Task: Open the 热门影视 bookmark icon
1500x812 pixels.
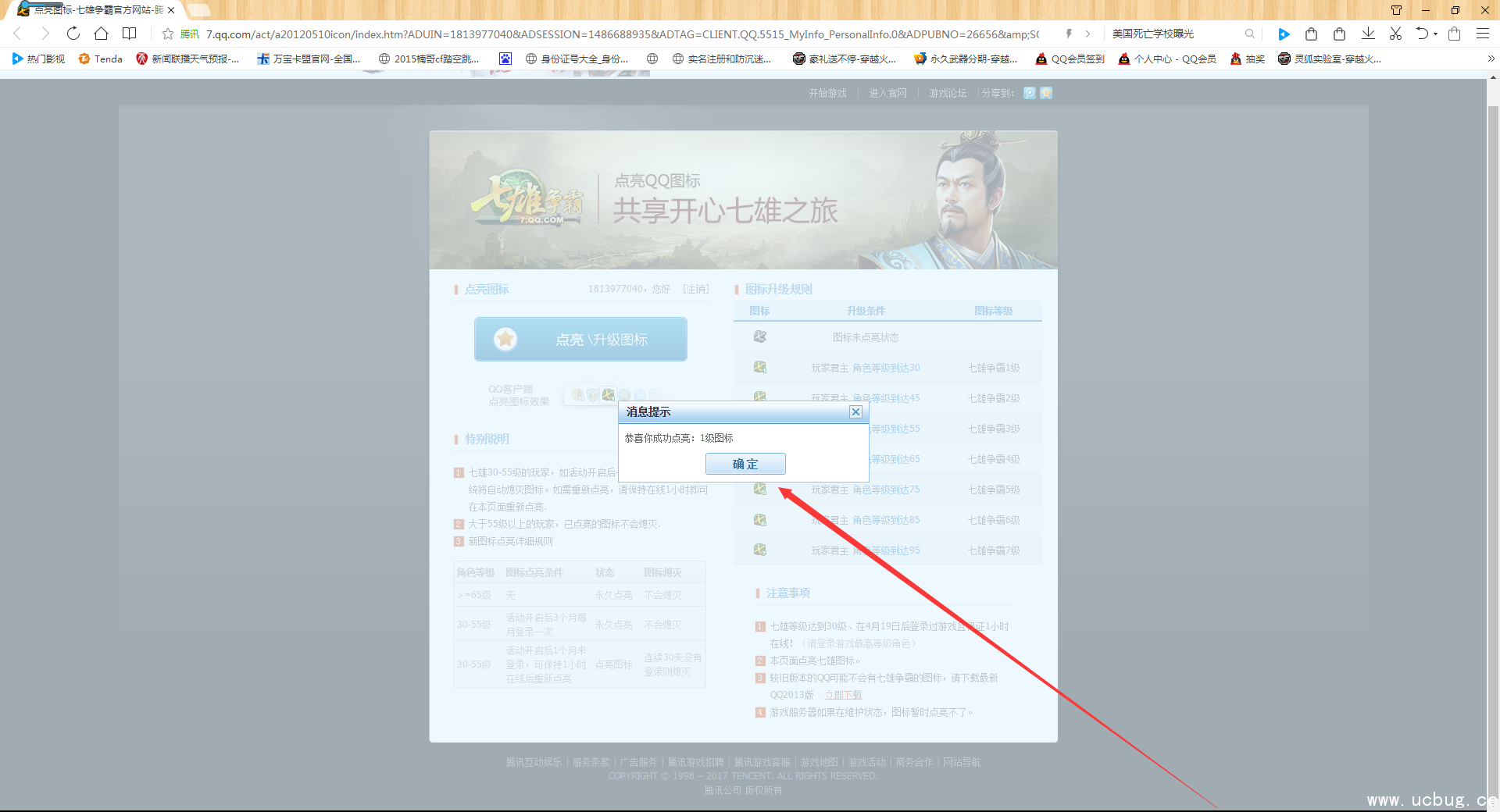Action: [x=17, y=59]
